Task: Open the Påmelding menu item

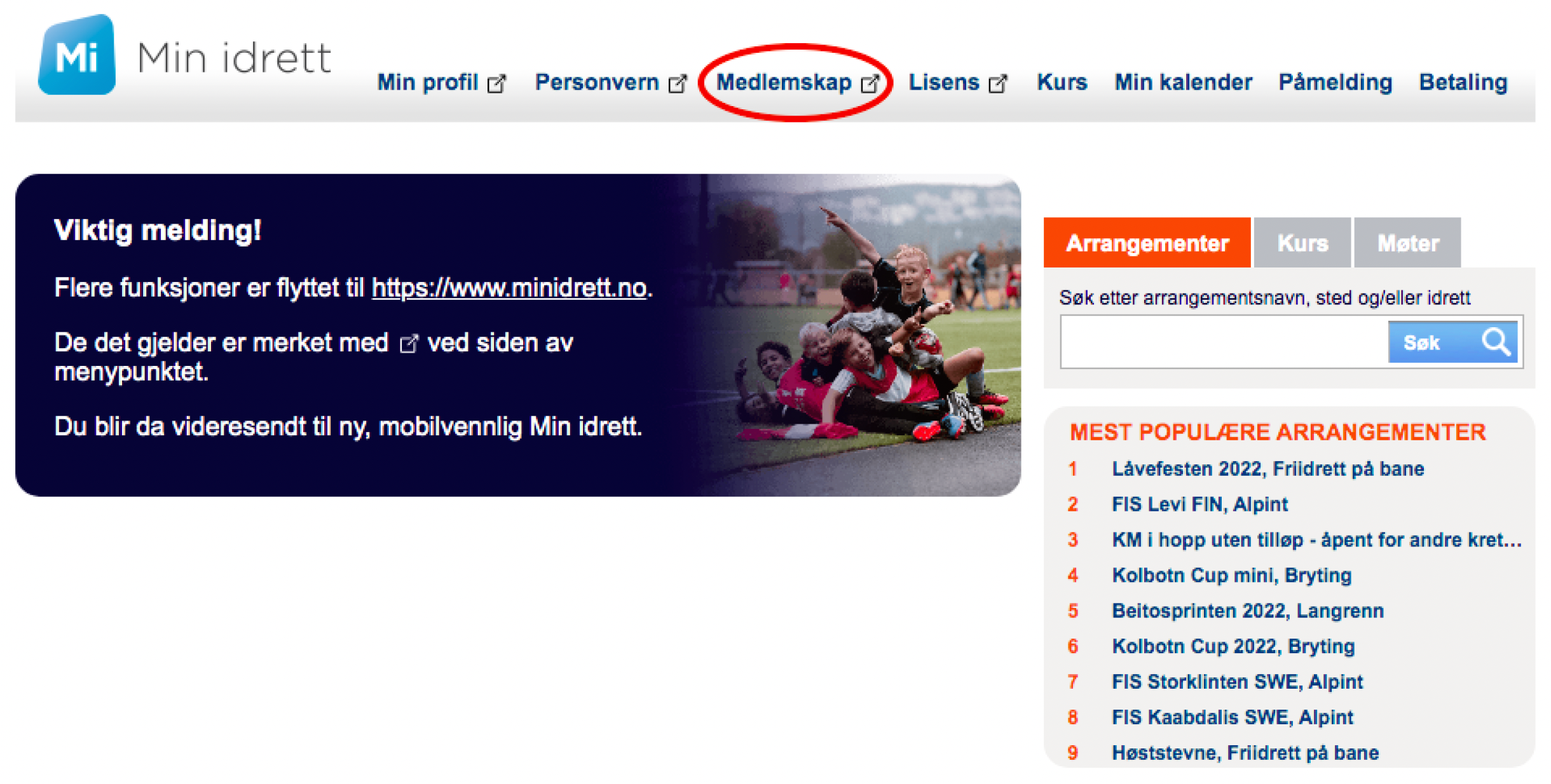Action: (x=1335, y=82)
